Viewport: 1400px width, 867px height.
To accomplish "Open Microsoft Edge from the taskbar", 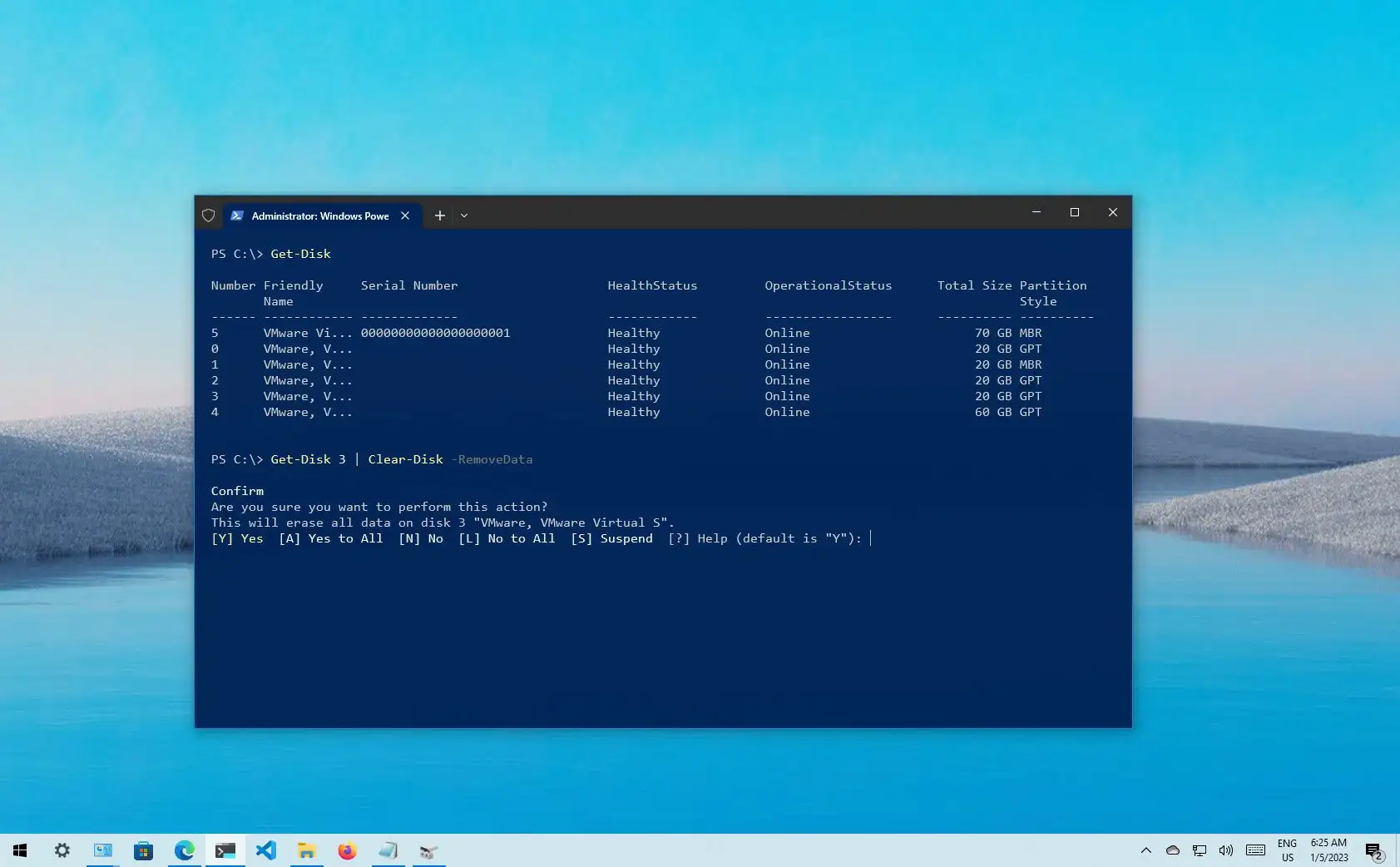I will pos(185,850).
